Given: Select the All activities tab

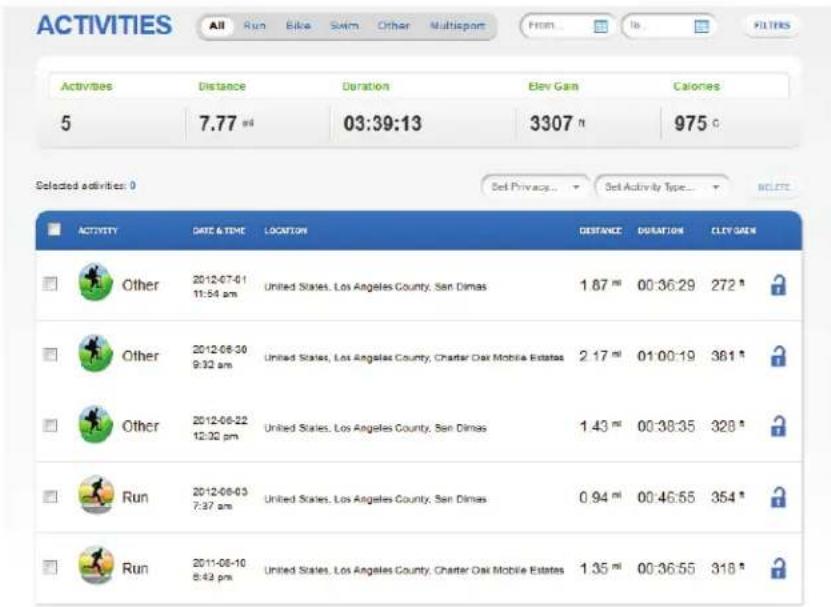Looking at the screenshot, I should point(217,25).
